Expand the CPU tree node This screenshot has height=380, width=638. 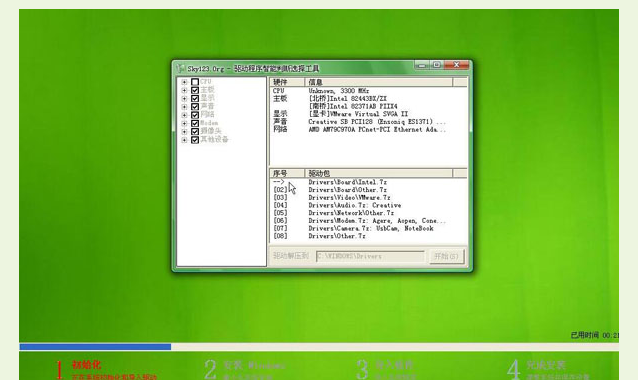pos(184,82)
